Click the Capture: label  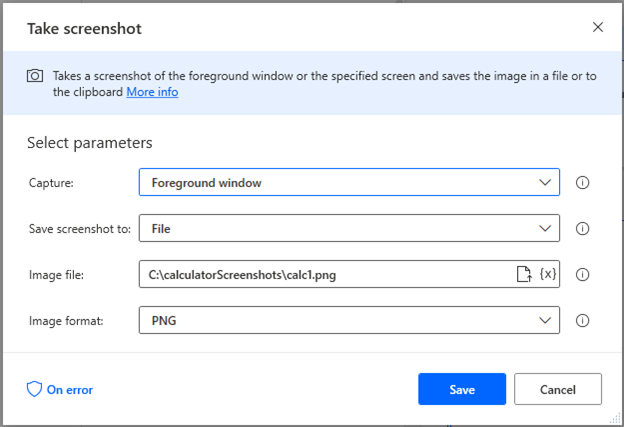click(51, 183)
